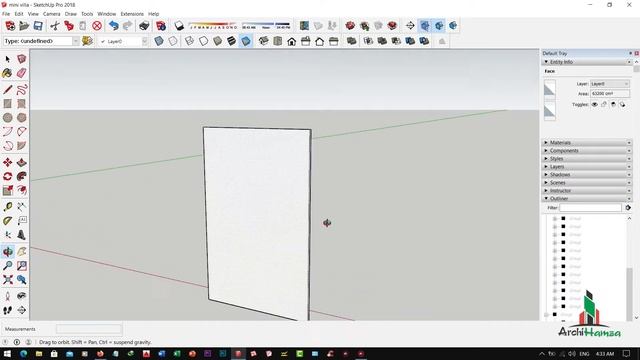
Task: Toggle the cast shadows icon in Entity Info
Action: coord(622,104)
